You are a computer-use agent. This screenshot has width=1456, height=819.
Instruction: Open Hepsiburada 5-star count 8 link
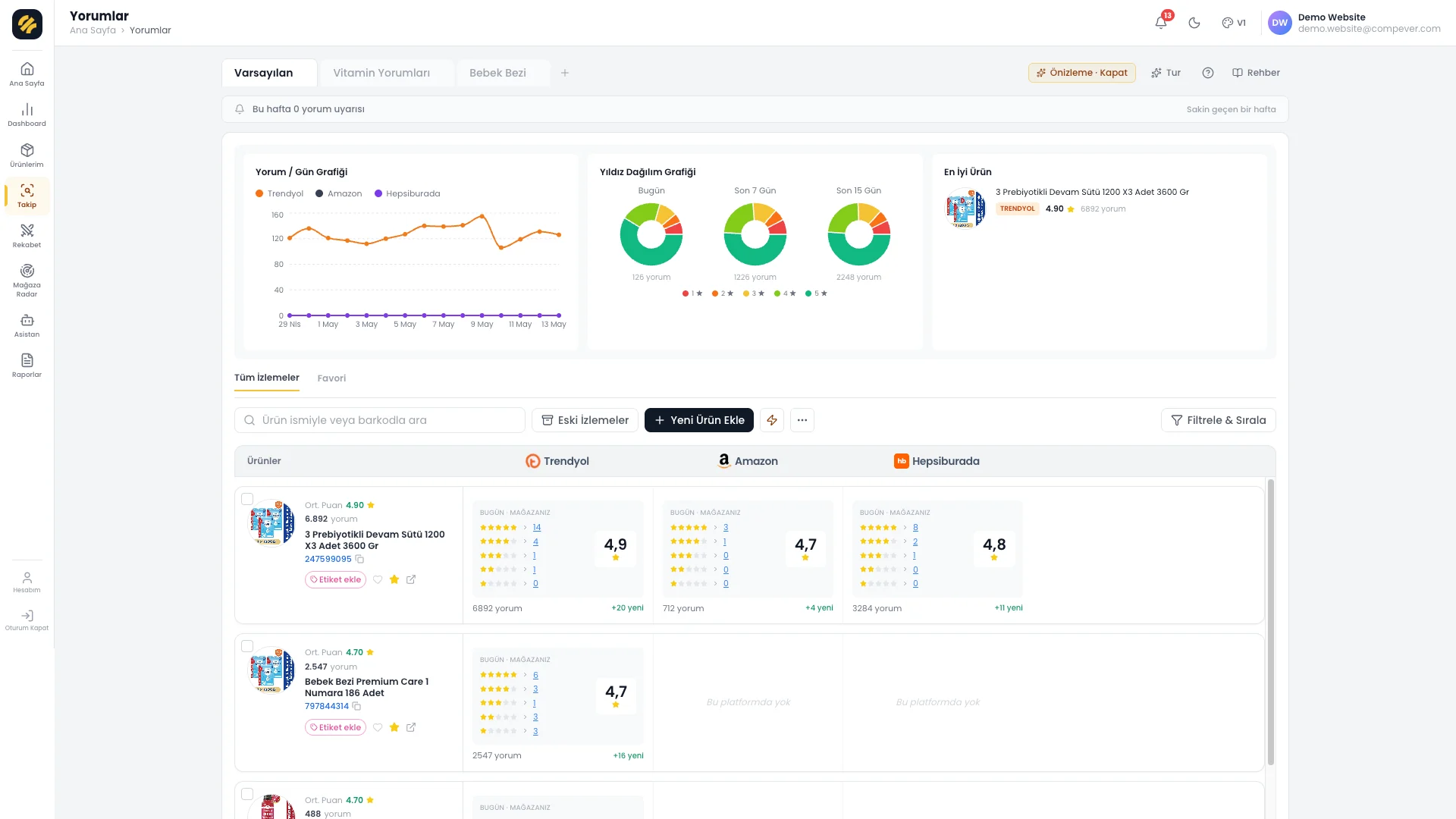(x=915, y=527)
